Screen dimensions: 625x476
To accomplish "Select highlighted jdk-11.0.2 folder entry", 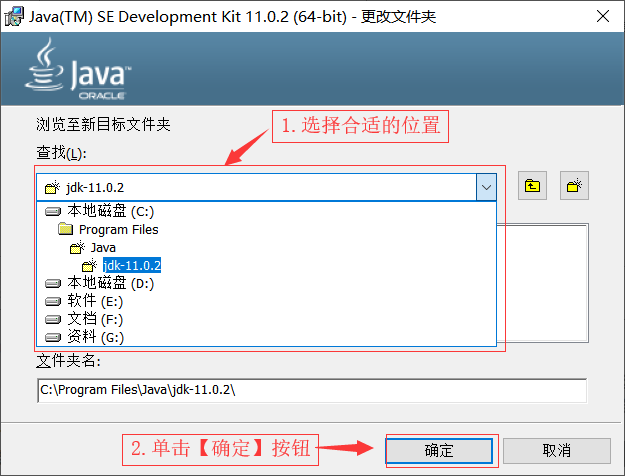I will [132, 266].
